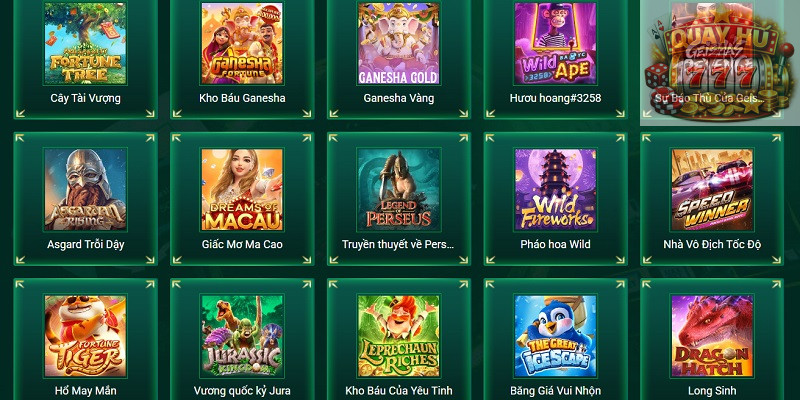Launch the Fortune Tiger game icon
800x400 pixels.
(85, 336)
